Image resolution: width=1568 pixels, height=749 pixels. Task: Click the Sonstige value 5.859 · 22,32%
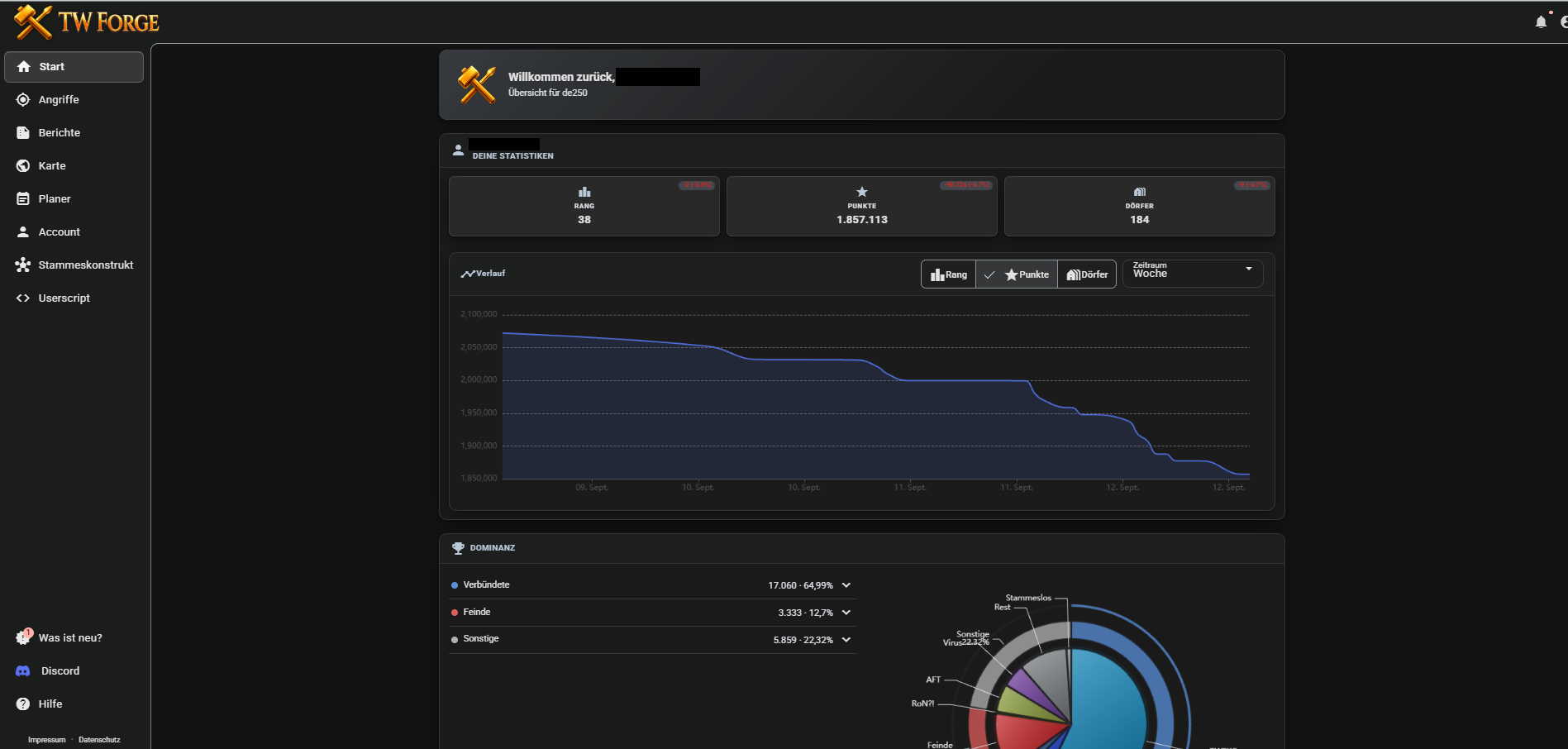(x=803, y=640)
